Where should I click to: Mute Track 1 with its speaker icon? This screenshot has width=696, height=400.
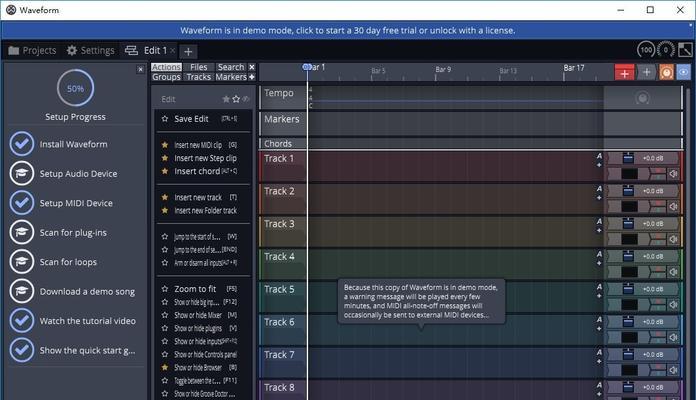673,174
